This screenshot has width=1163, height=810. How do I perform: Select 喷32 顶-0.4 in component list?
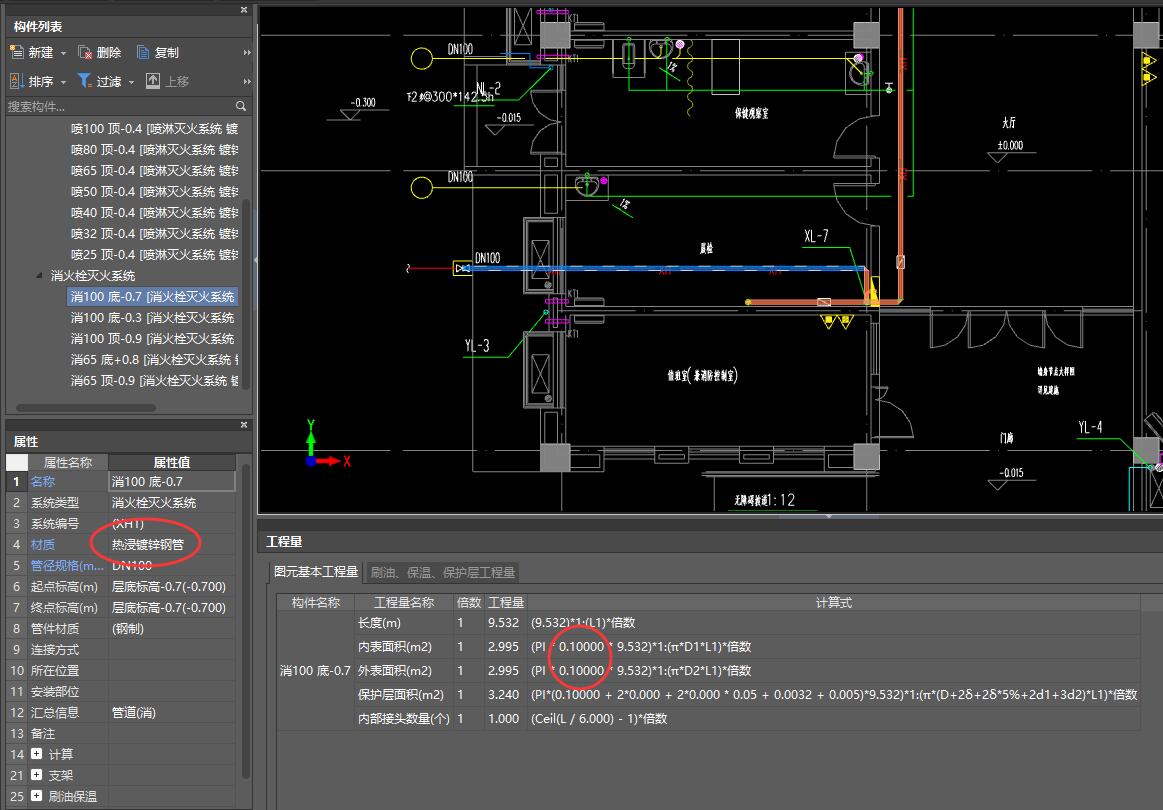pos(154,233)
